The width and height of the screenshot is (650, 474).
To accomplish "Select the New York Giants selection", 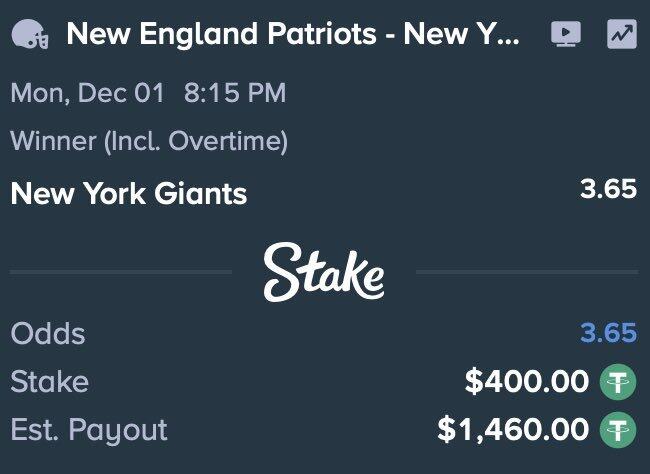I will (128, 192).
